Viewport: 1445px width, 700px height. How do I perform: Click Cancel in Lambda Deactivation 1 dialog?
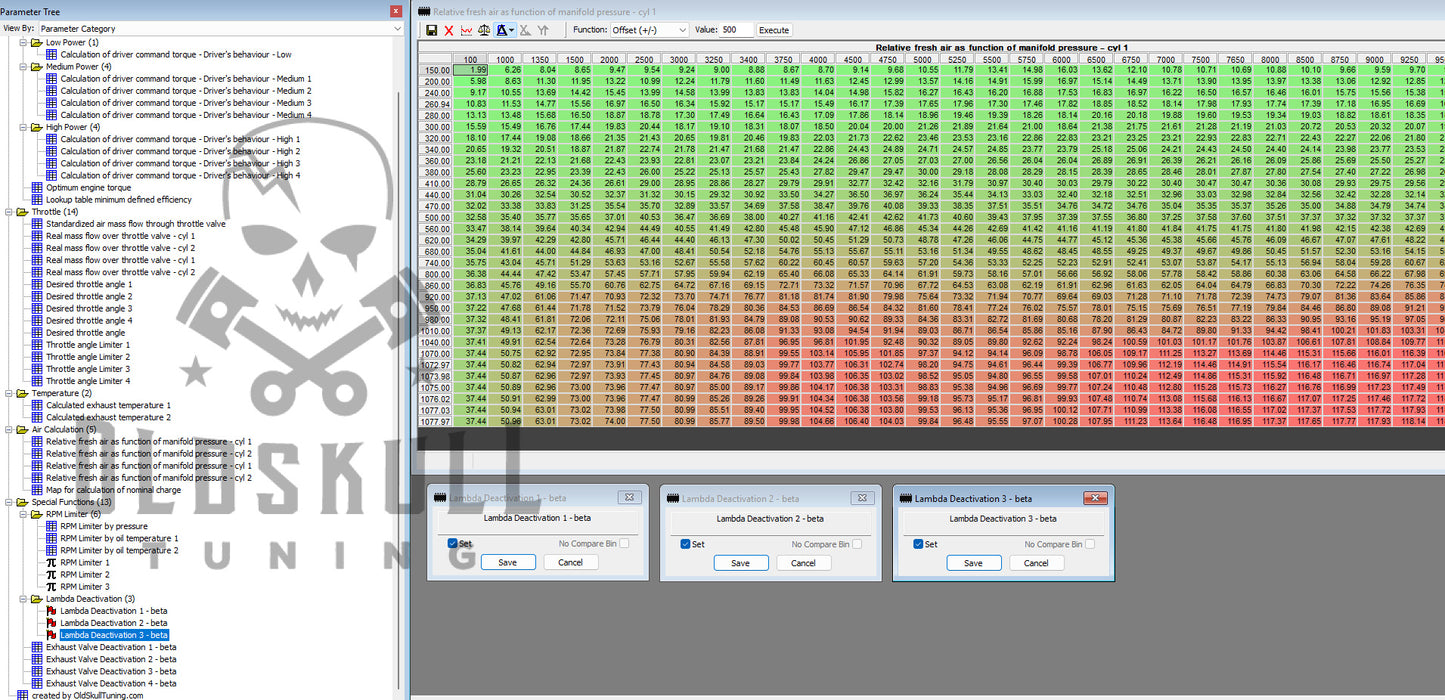(x=571, y=563)
